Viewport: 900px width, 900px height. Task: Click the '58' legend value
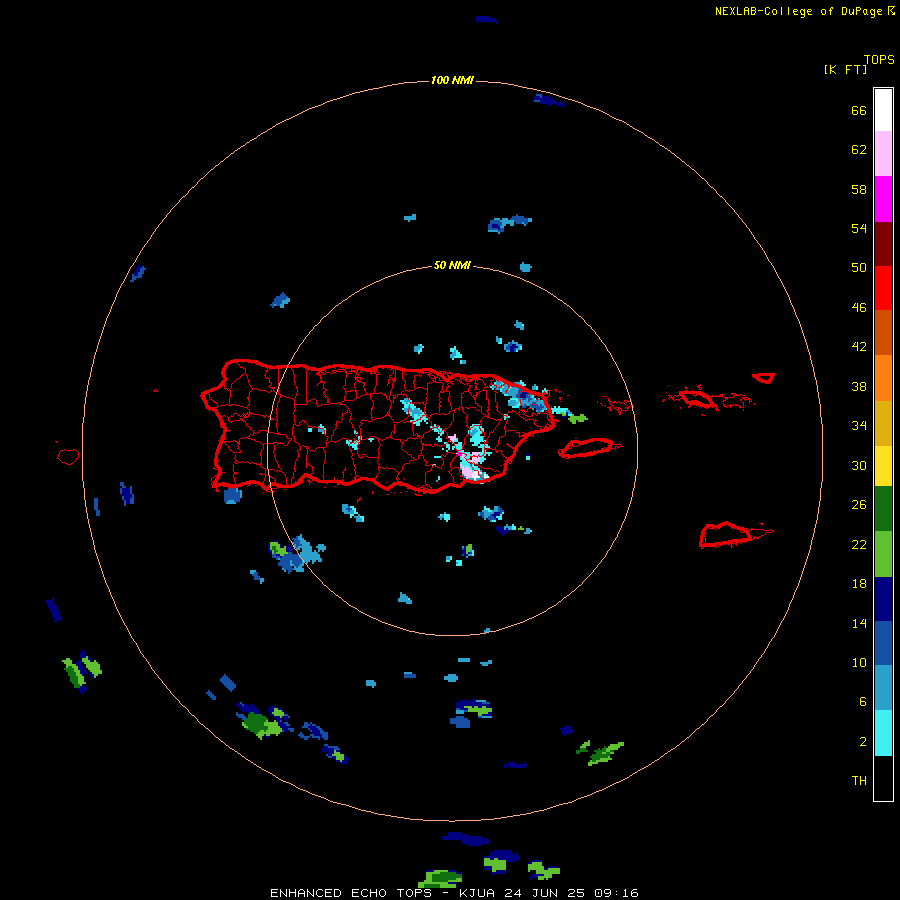tap(859, 189)
